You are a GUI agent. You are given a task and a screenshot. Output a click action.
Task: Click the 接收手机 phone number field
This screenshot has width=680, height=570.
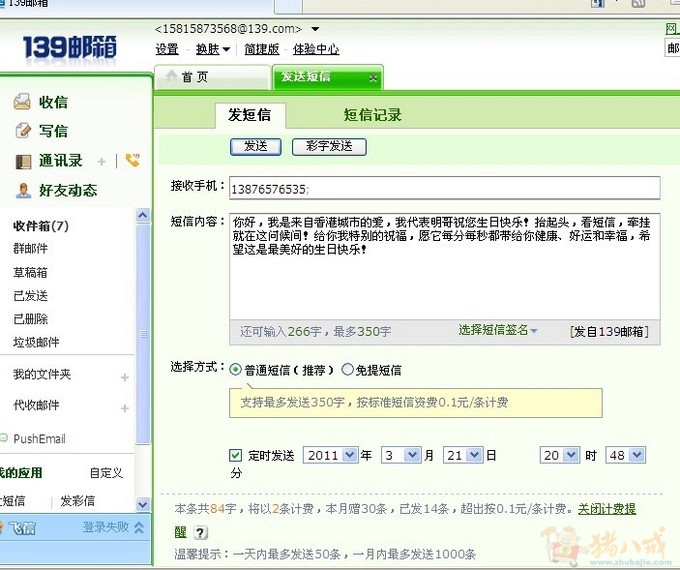(445, 188)
